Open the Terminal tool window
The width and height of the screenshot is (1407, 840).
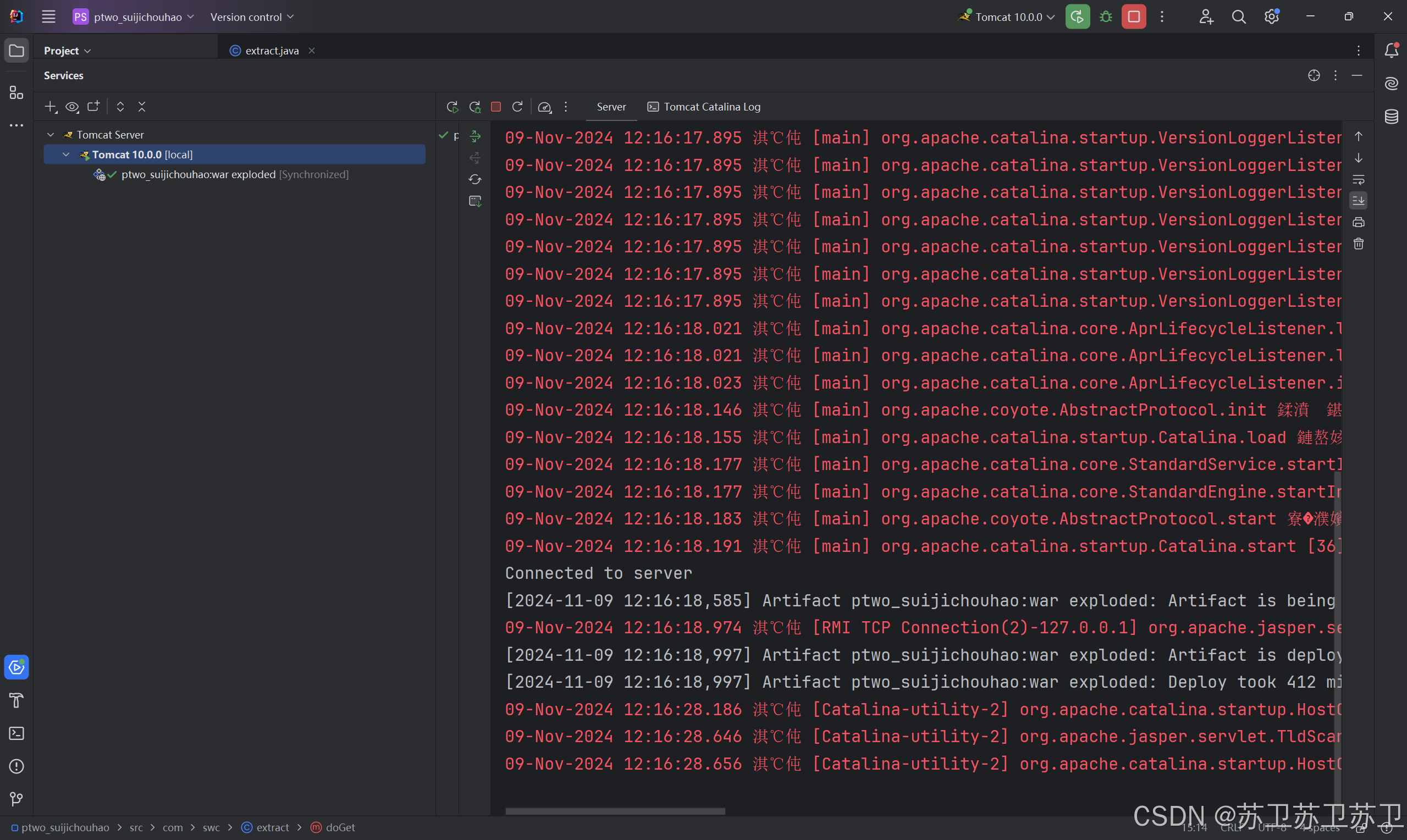coord(16,733)
